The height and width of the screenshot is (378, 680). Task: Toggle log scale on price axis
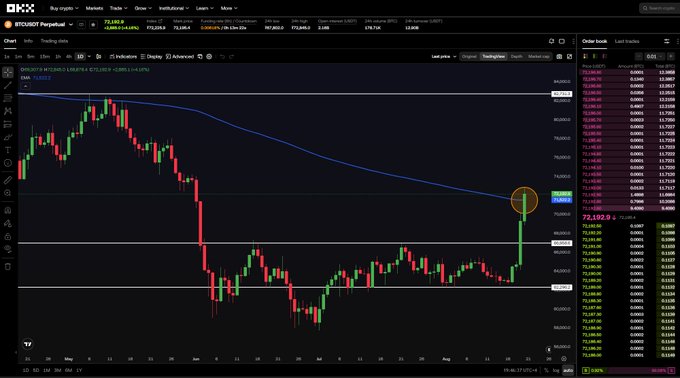tap(556, 370)
